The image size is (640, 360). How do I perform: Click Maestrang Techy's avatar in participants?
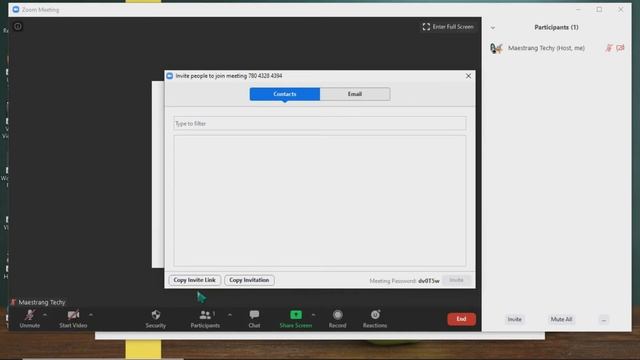click(x=496, y=48)
